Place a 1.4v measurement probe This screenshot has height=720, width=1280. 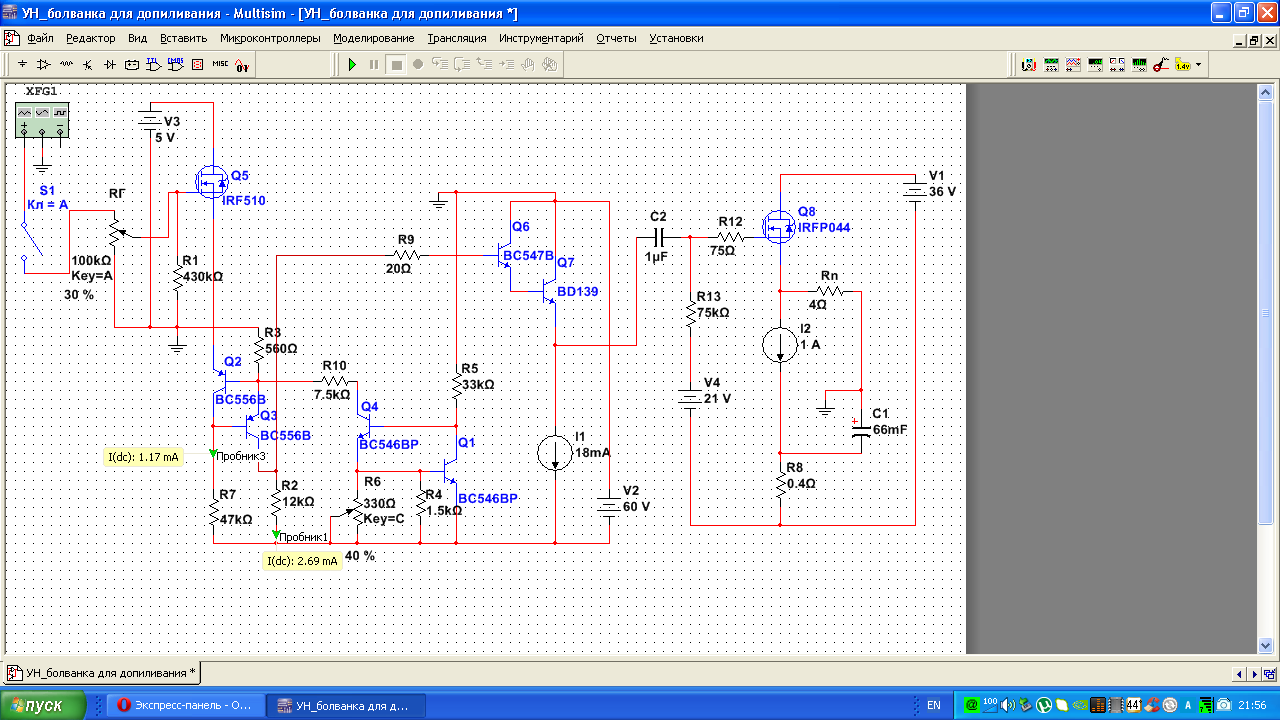pos(1182,64)
